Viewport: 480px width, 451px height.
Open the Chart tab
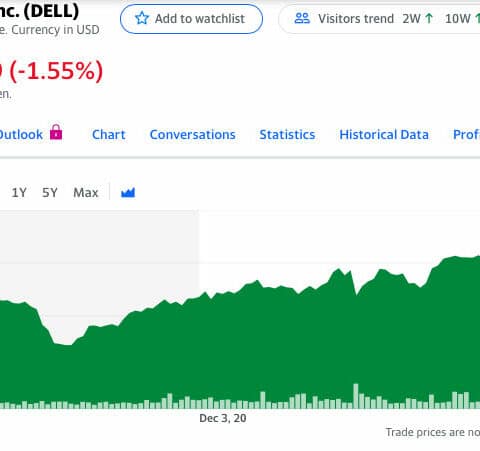[x=109, y=135]
